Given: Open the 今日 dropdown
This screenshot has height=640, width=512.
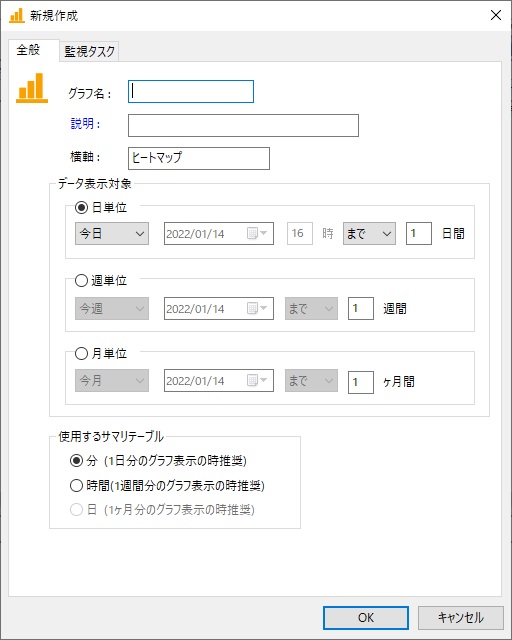Looking at the screenshot, I should pos(112,233).
